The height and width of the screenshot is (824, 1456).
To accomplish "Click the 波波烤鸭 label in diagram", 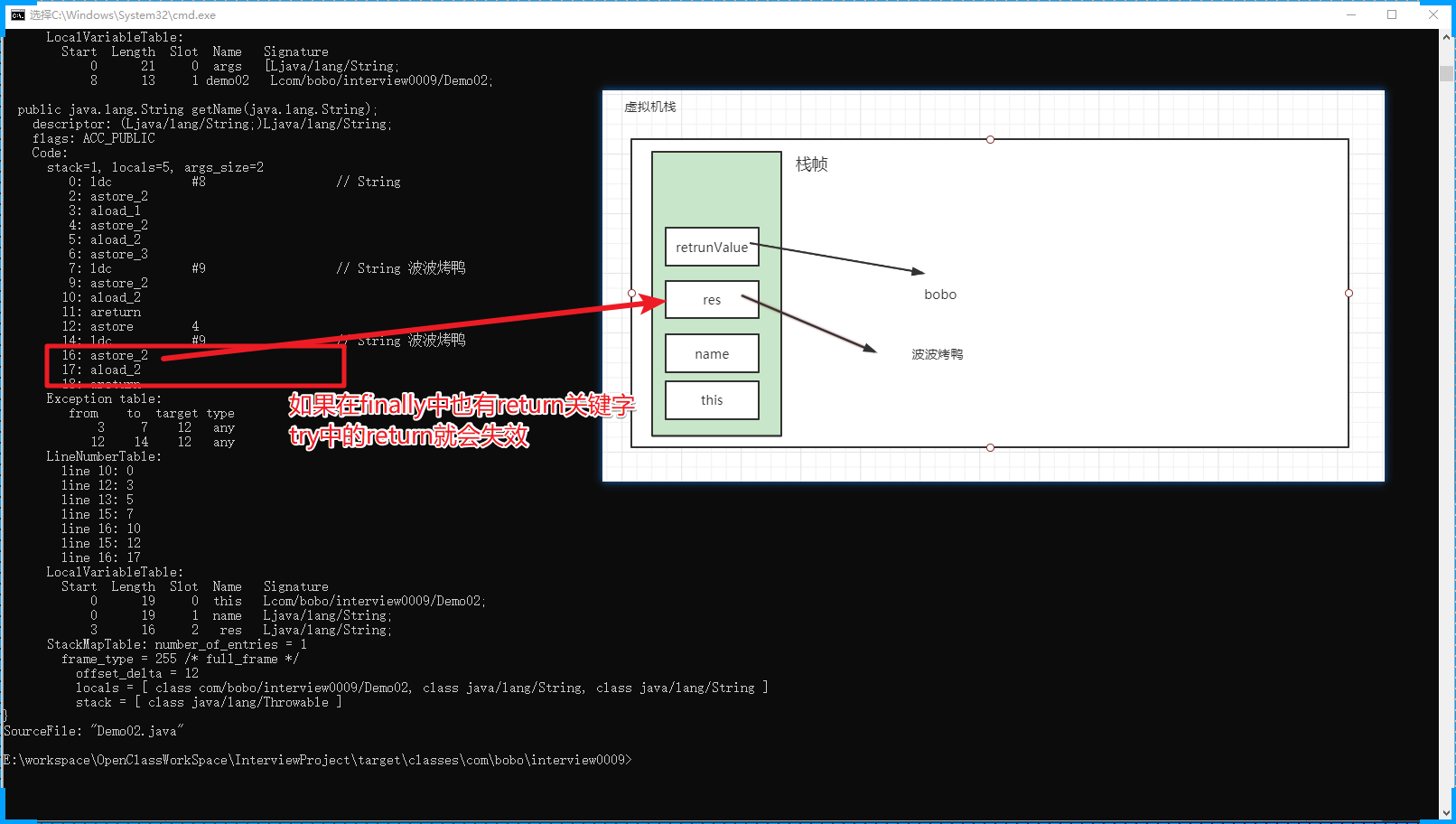I will coord(938,354).
